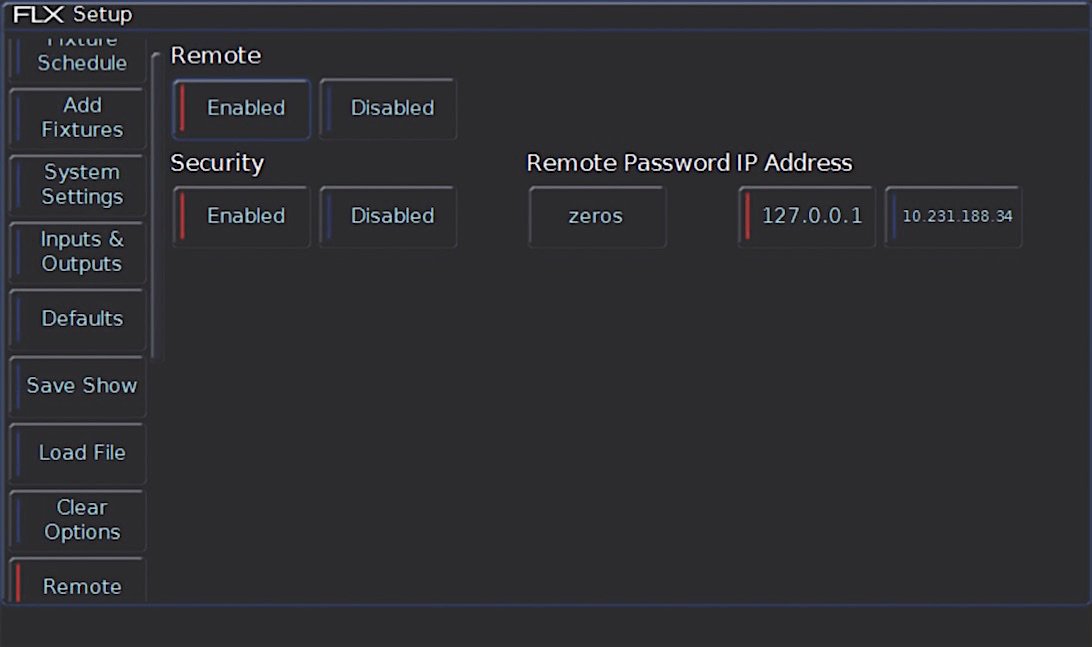The image size is (1092, 647).
Task: Click the Remote Password IP Address heading
Action: 689,163
